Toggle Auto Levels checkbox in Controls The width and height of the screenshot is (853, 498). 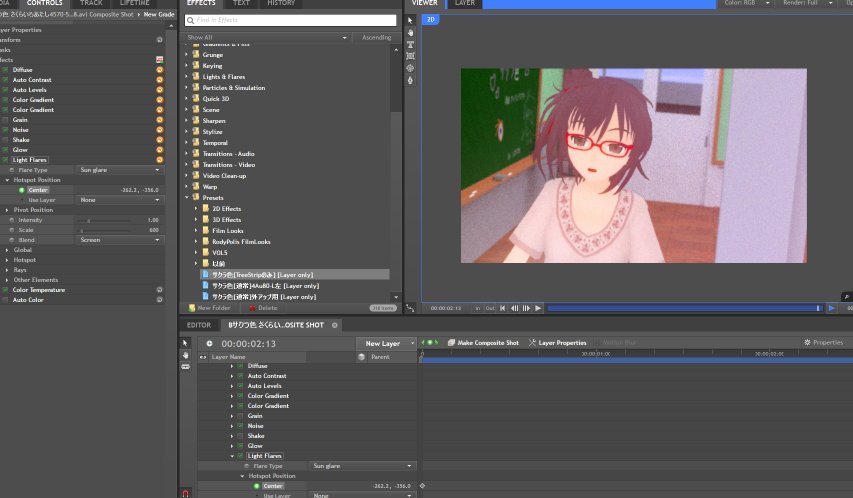[5, 90]
